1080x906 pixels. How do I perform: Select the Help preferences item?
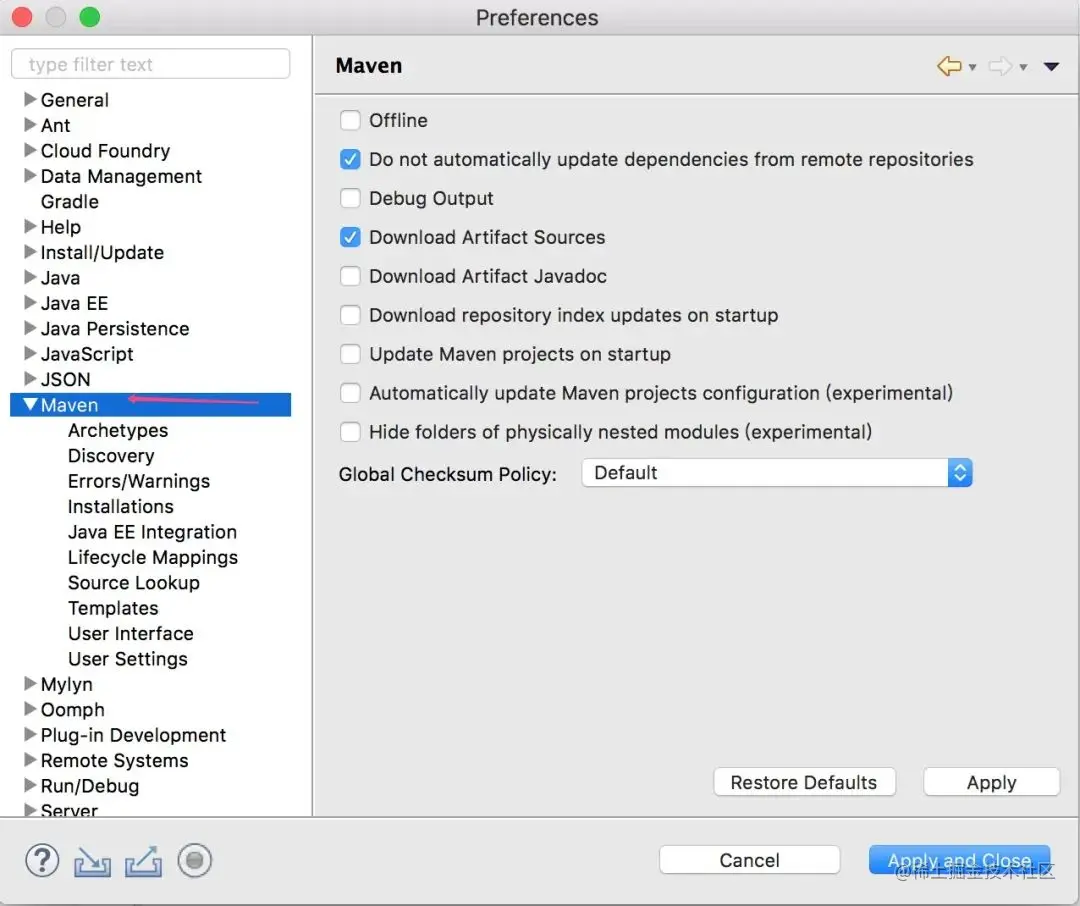point(61,227)
